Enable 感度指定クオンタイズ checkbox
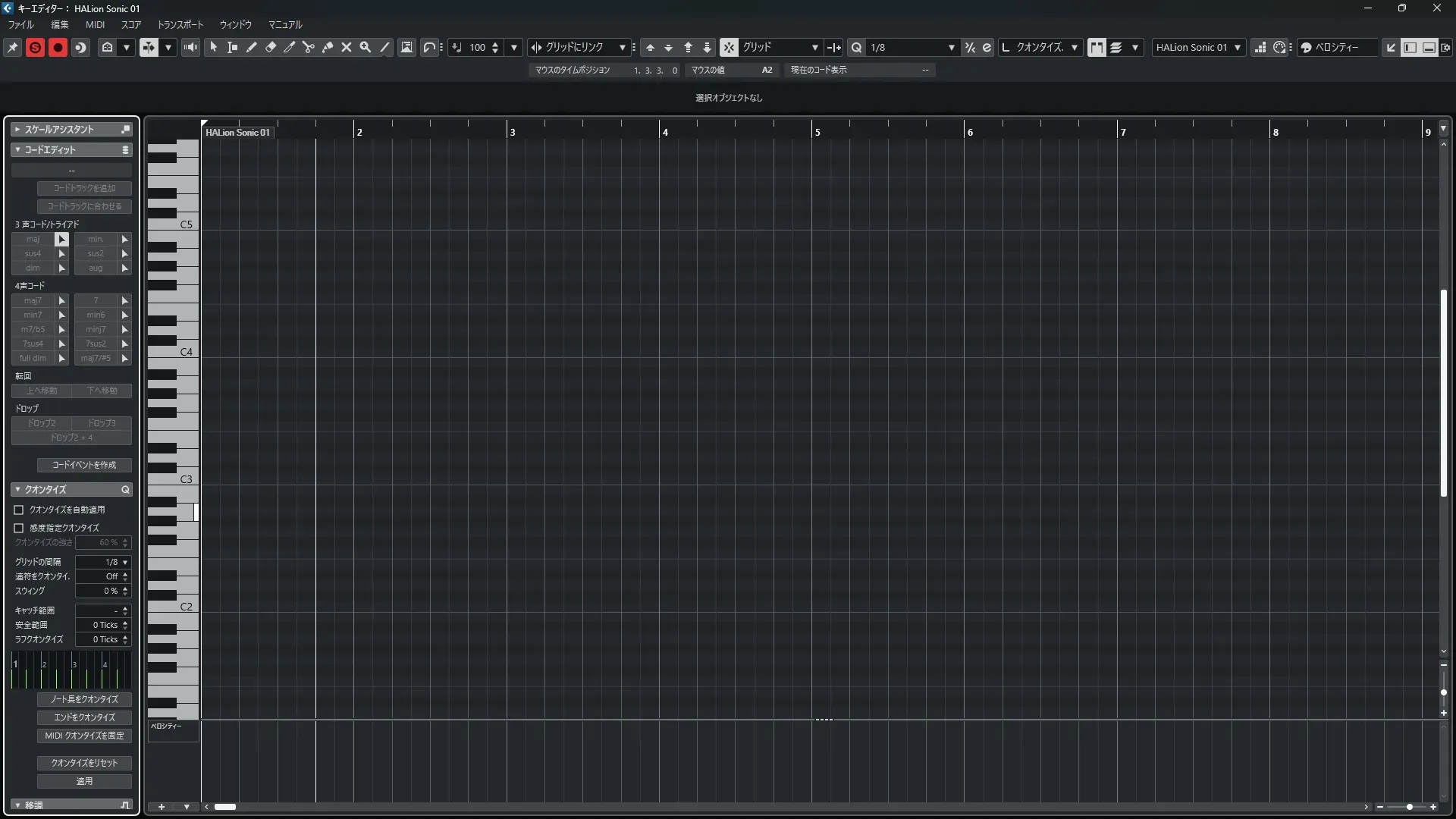This screenshot has width=1456, height=819. [19, 528]
